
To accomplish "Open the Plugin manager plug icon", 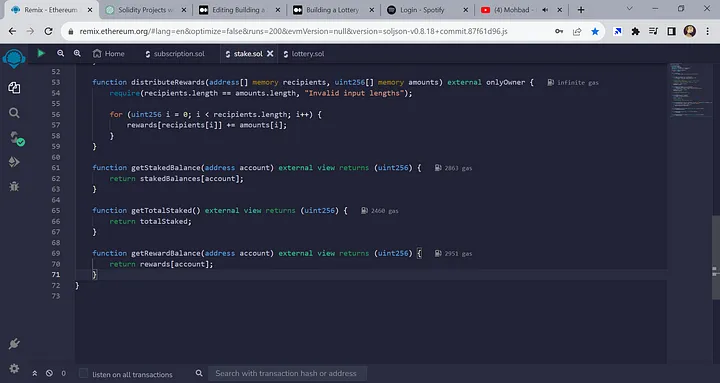I will (x=14, y=344).
